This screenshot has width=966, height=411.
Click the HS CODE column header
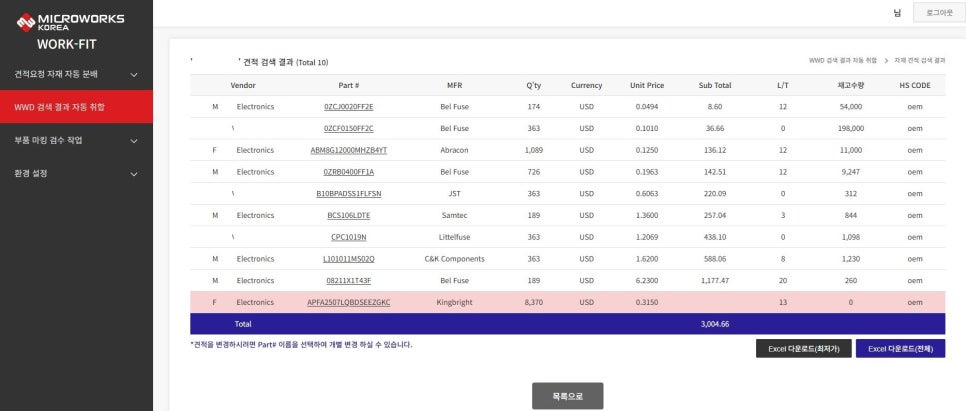pyautogui.click(x=915, y=85)
